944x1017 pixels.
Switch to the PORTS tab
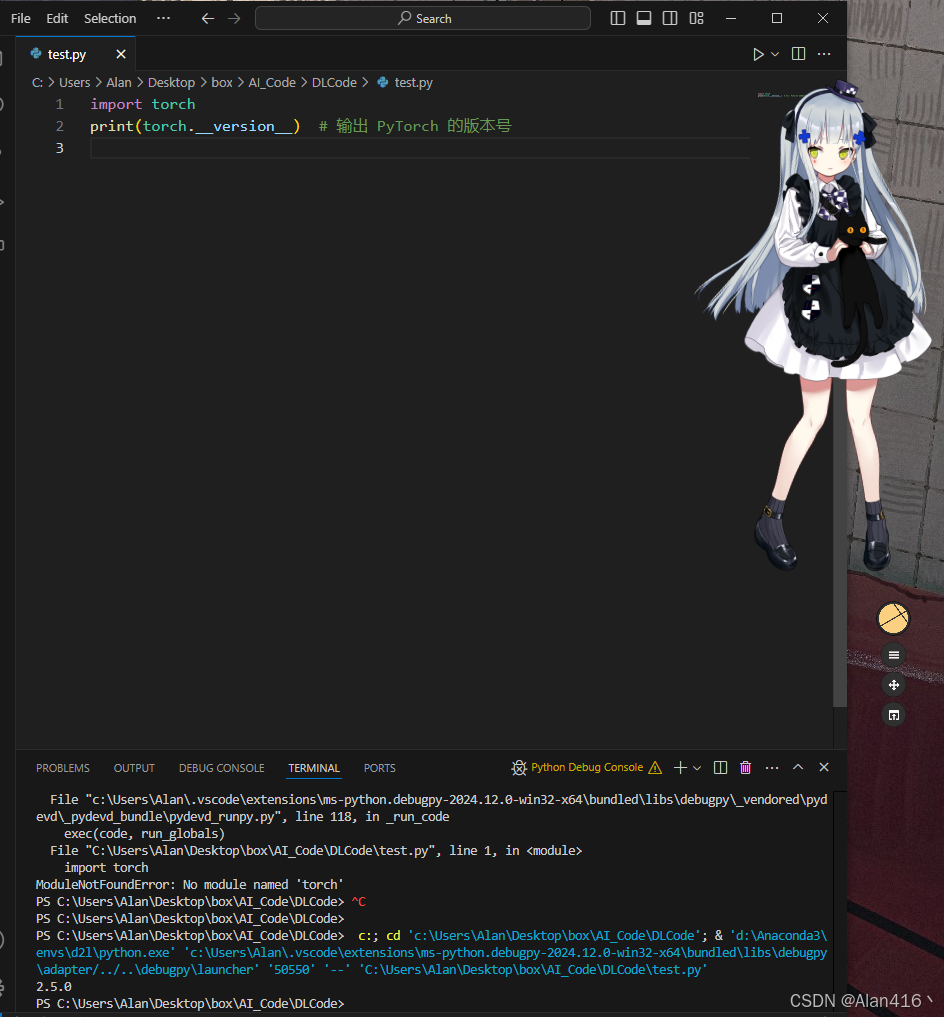(380, 768)
